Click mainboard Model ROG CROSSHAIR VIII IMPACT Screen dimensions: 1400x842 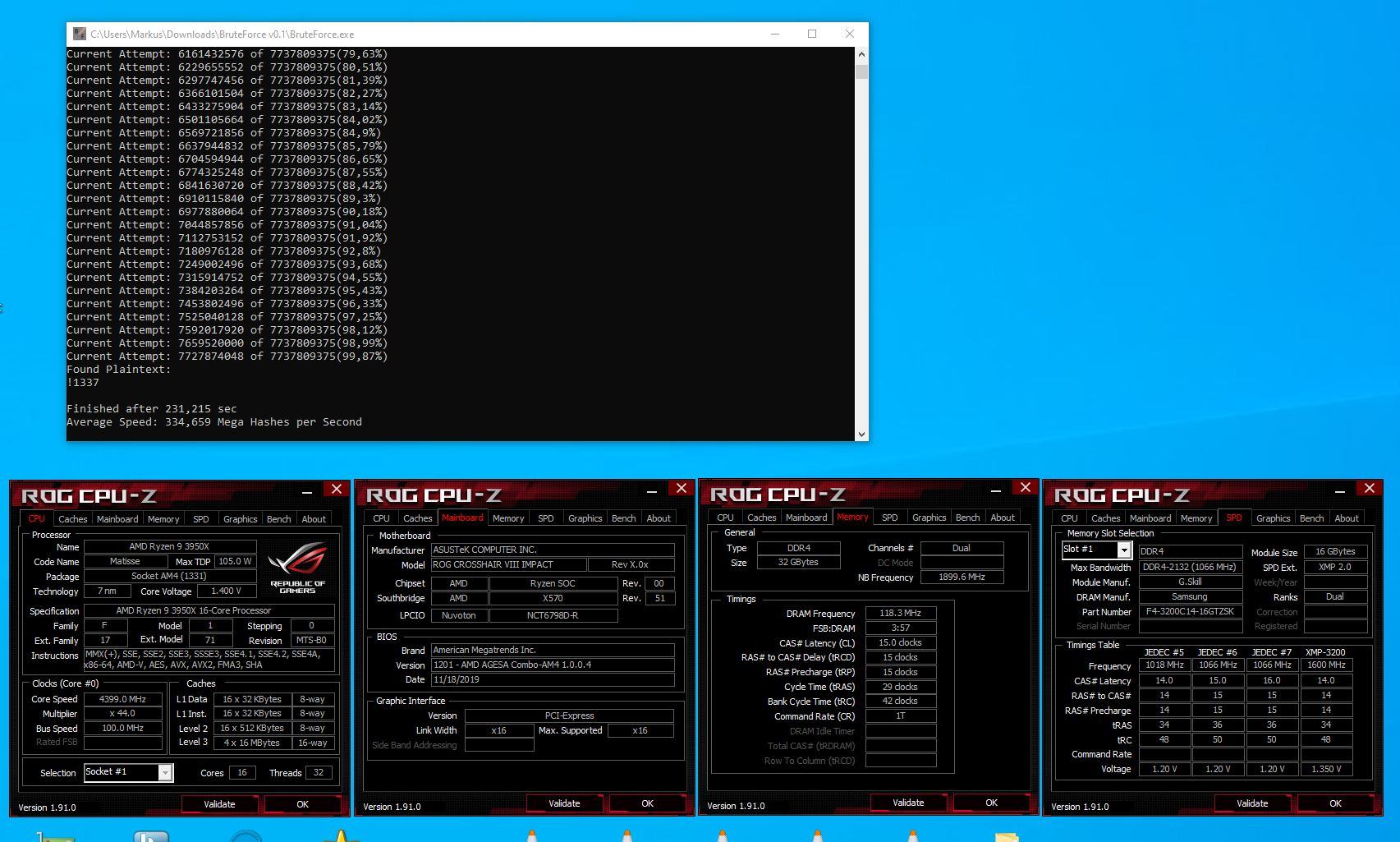[x=508, y=564]
